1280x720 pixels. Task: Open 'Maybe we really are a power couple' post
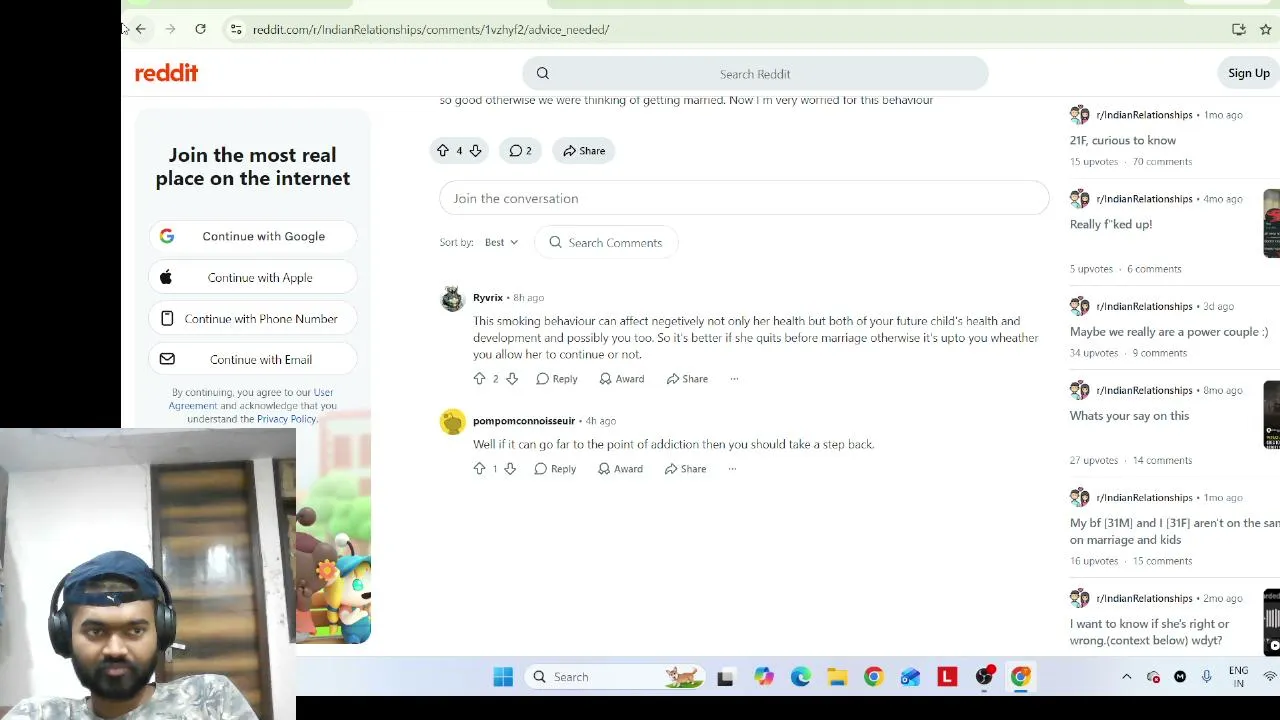[1169, 332]
